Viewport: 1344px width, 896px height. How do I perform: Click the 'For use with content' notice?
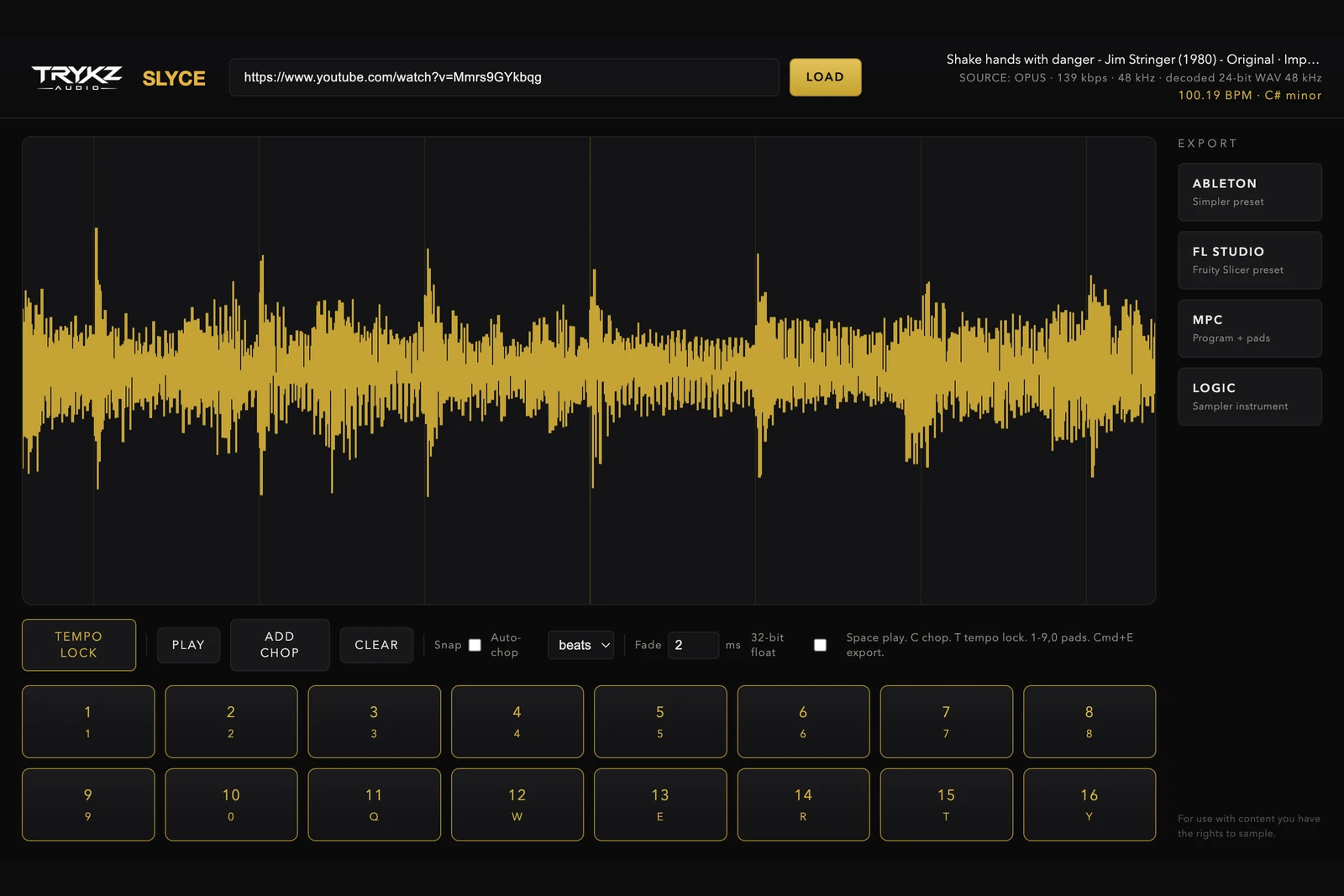coord(1249,826)
